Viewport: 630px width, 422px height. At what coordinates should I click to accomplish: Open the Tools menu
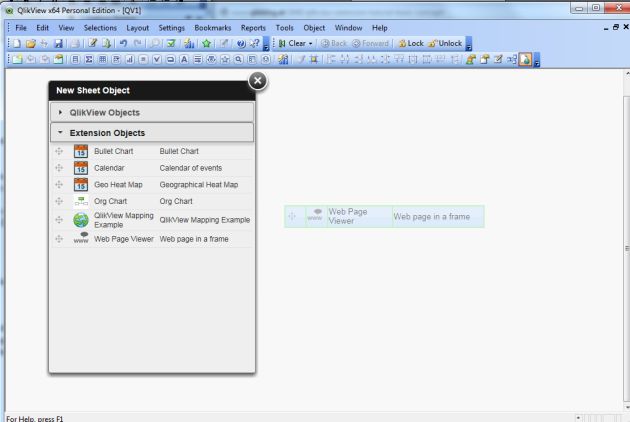click(284, 28)
